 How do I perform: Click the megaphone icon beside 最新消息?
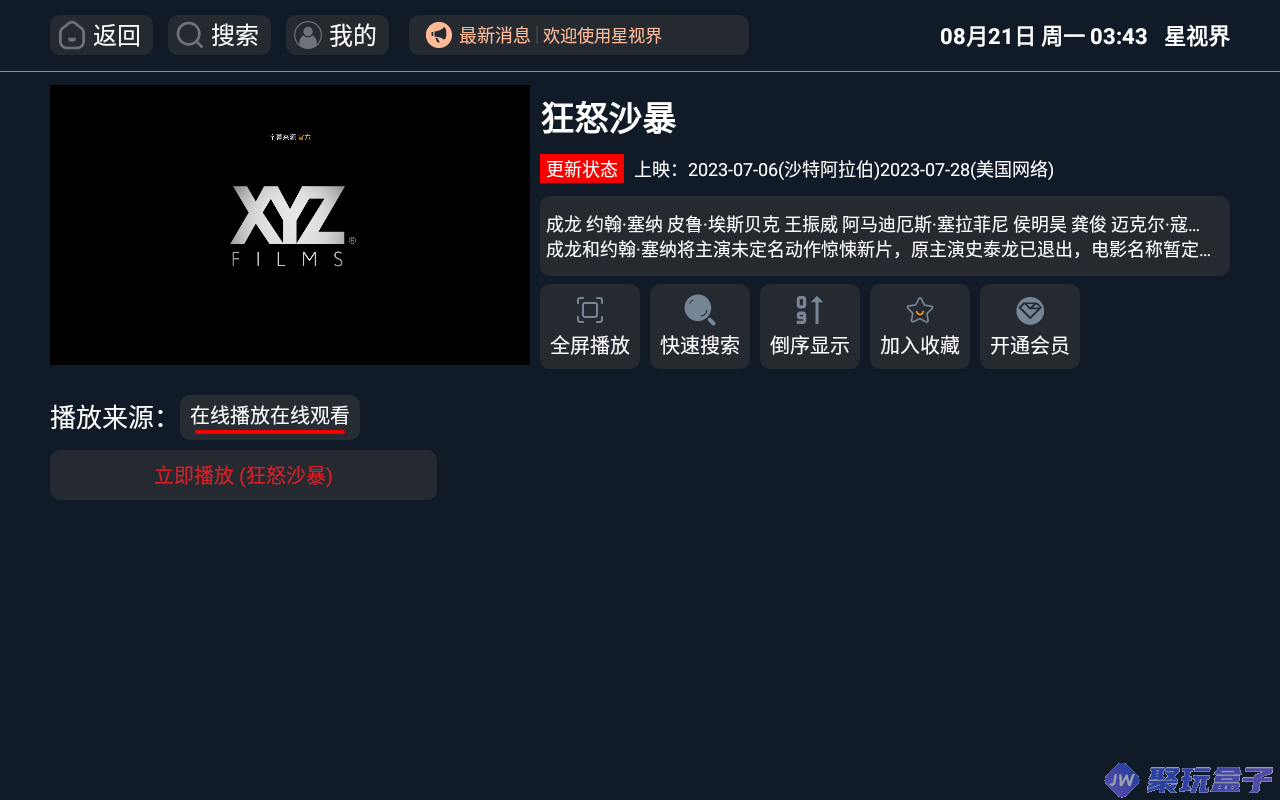point(439,35)
